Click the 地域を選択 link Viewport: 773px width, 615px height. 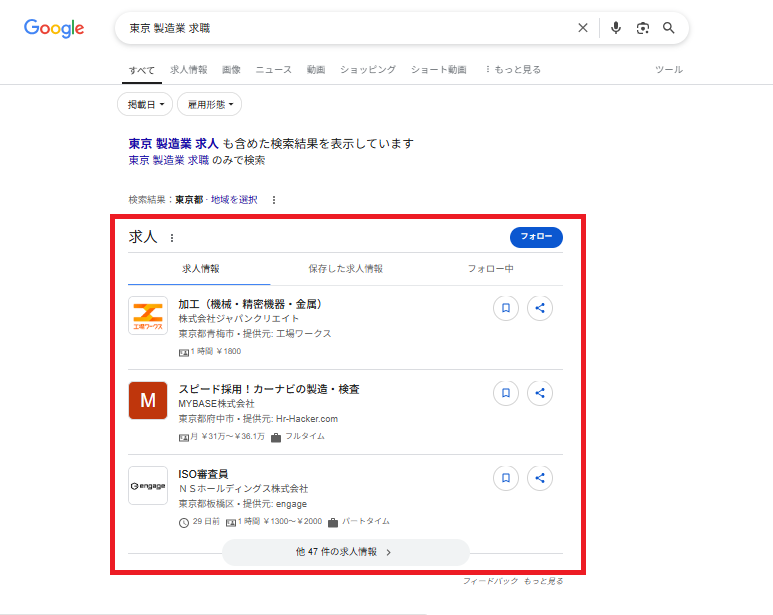click(x=234, y=200)
